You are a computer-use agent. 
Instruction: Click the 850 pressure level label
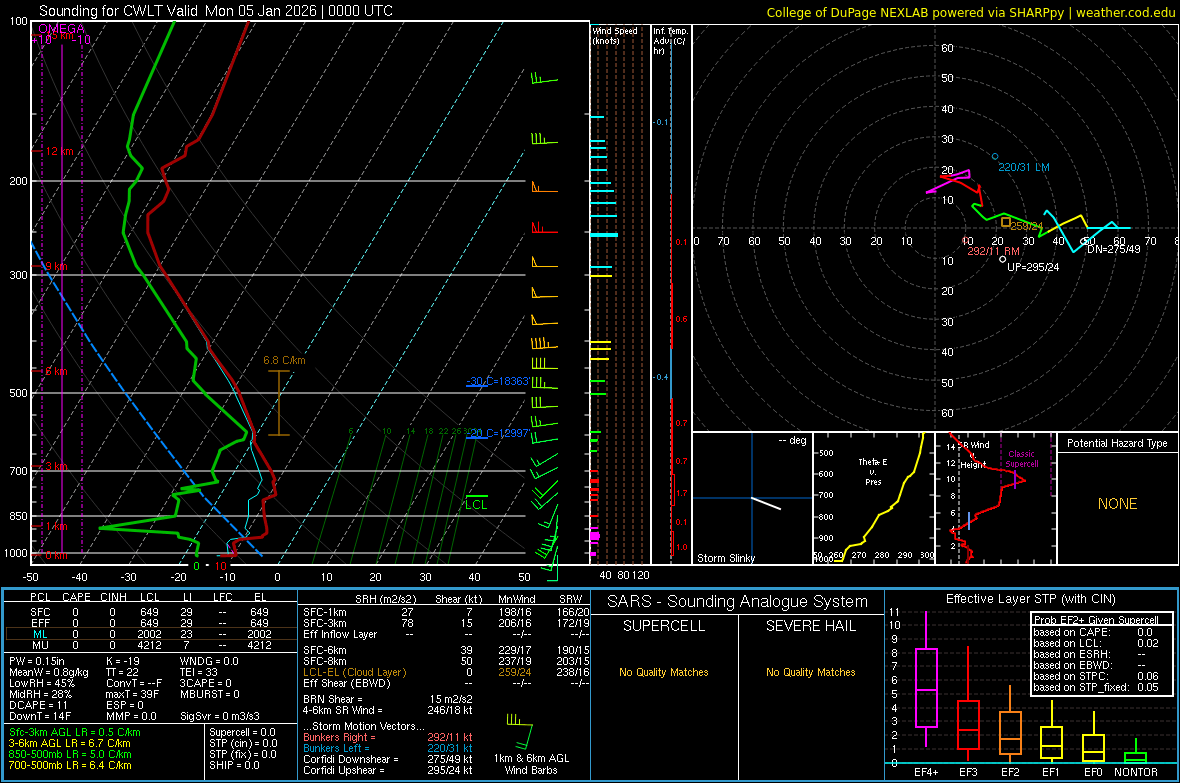click(18, 516)
